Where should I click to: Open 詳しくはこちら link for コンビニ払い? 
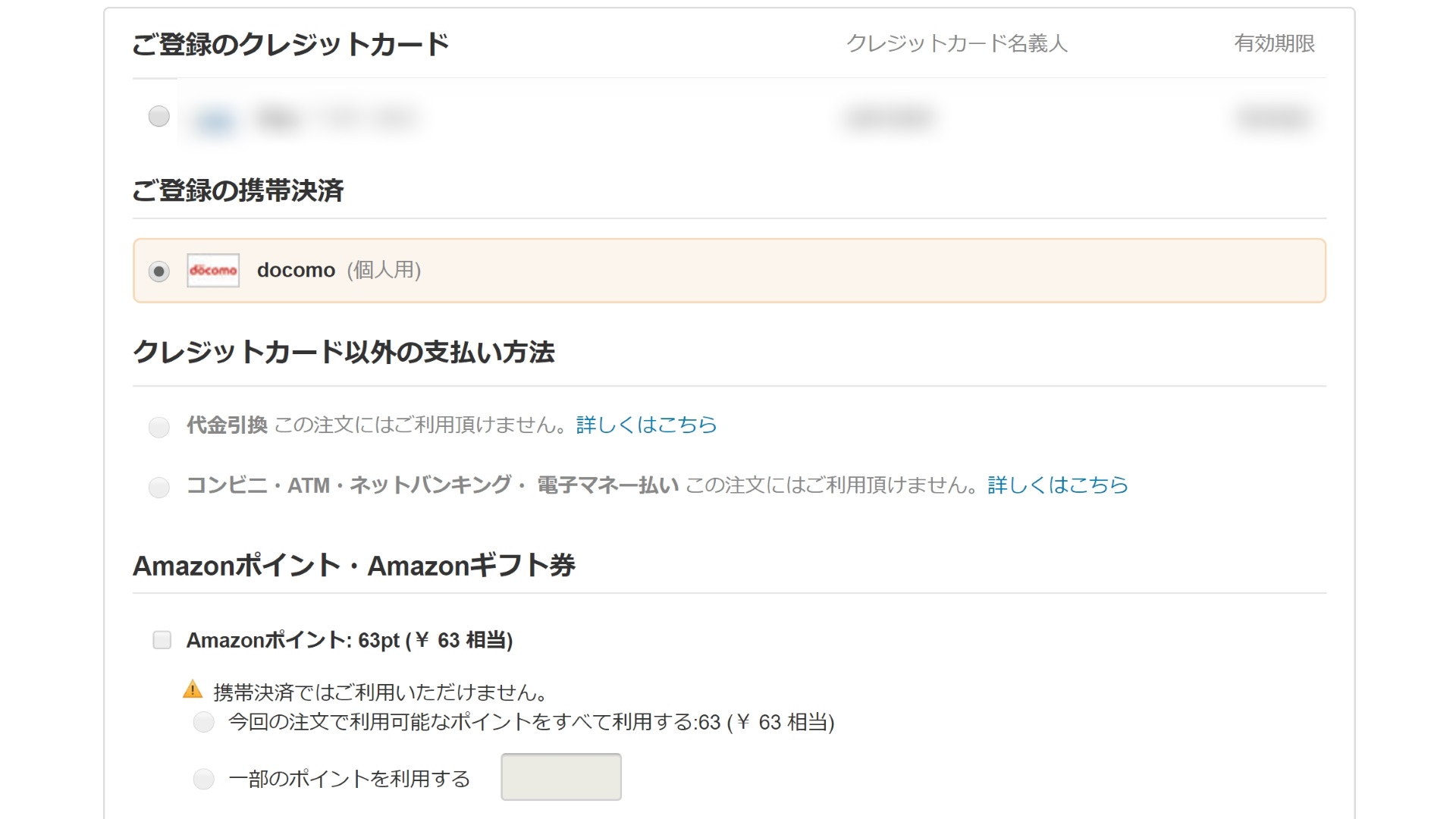point(1058,485)
